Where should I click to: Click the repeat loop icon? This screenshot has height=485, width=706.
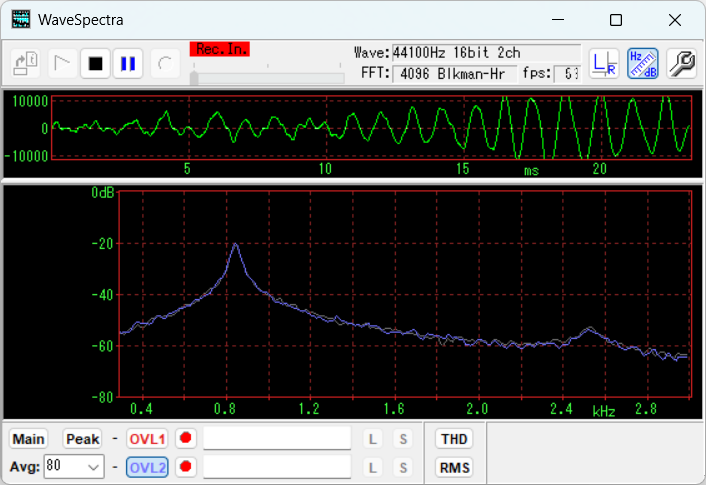tap(165, 63)
